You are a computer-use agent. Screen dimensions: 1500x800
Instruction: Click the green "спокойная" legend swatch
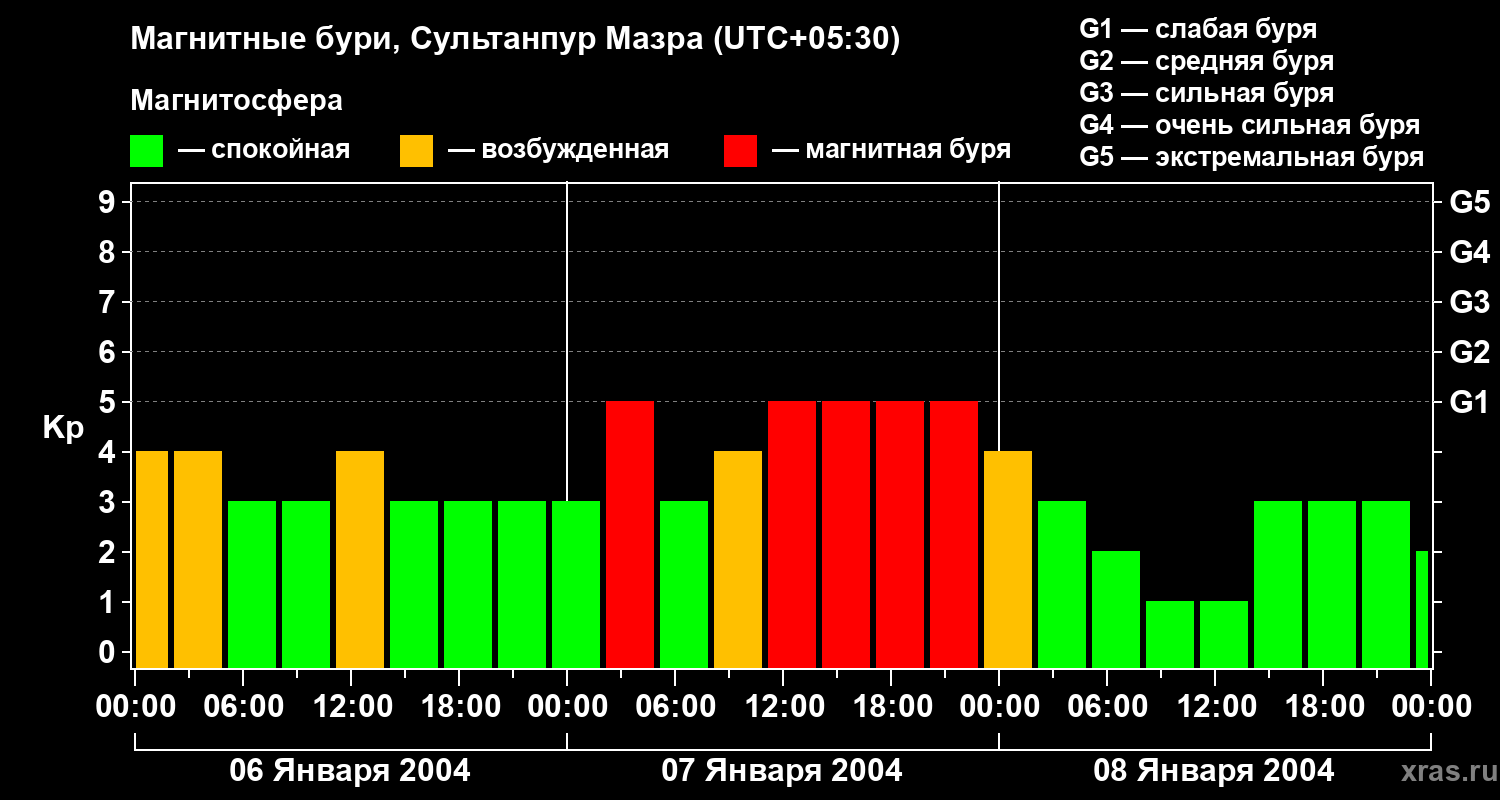coord(147,151)
